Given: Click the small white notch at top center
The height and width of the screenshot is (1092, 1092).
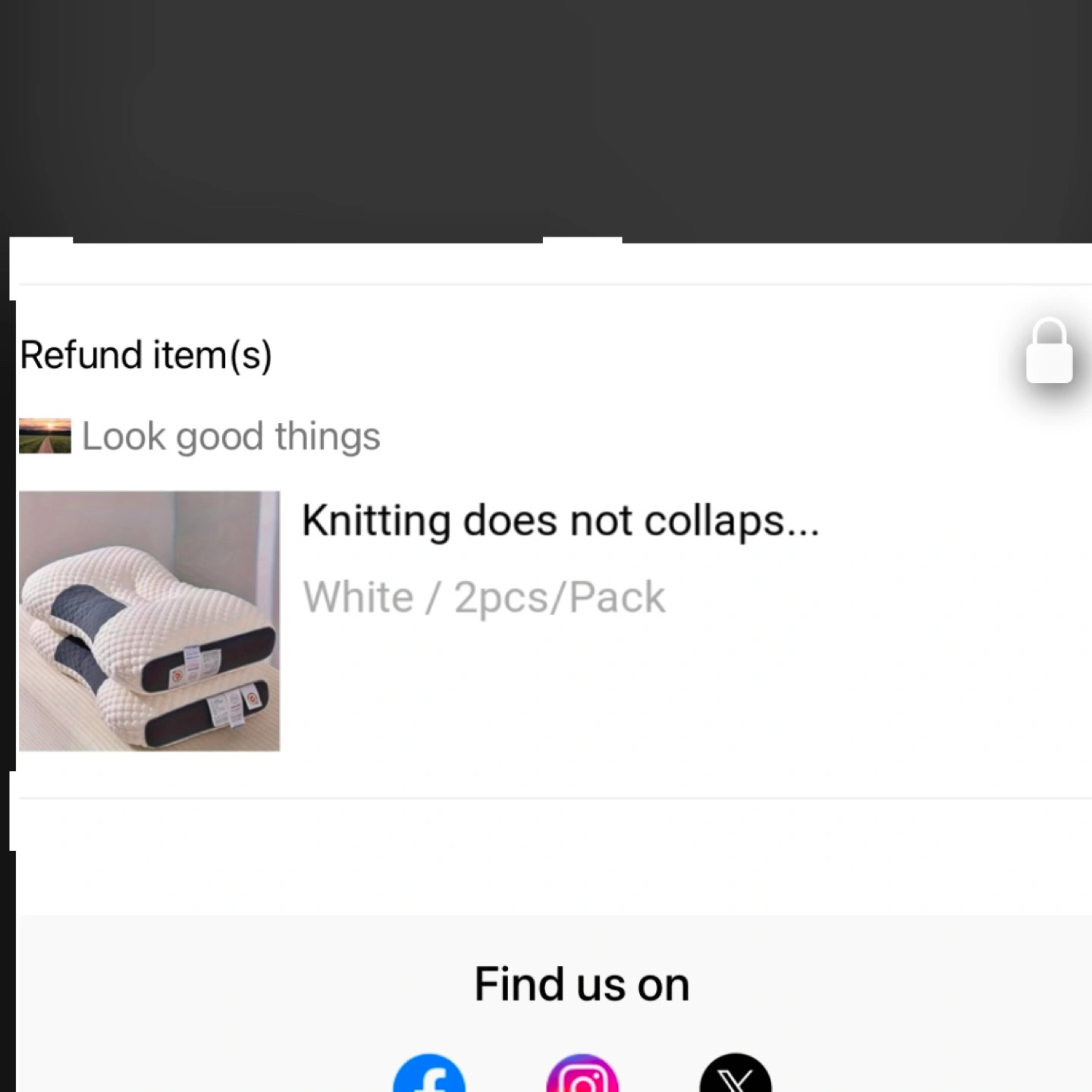Looking at the screenshot, I should [582, 240].
